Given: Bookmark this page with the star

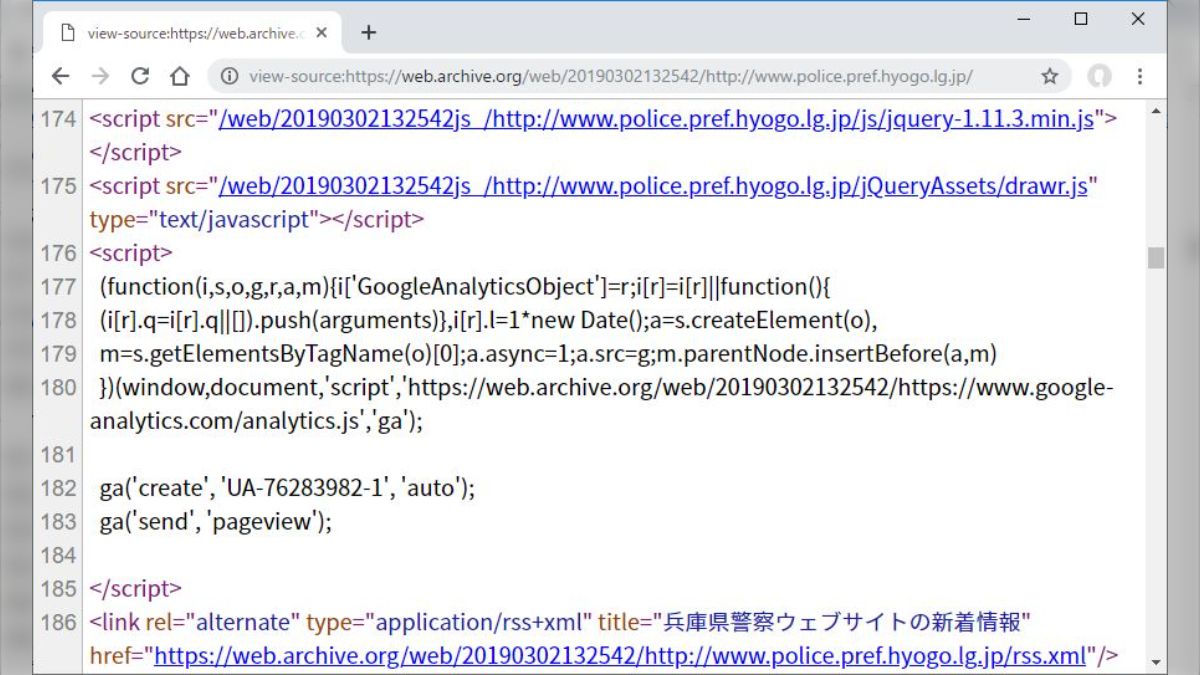Looking at the screenshot, I should coord(1049,76).
